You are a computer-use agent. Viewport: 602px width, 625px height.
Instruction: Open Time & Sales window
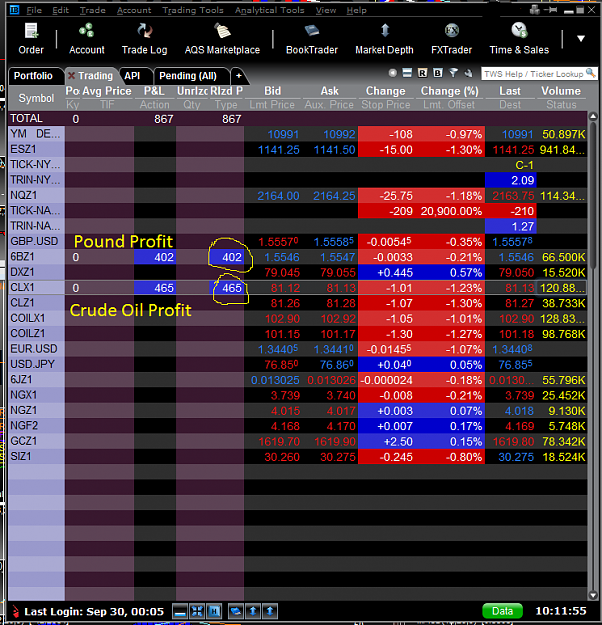coord(519,39)
